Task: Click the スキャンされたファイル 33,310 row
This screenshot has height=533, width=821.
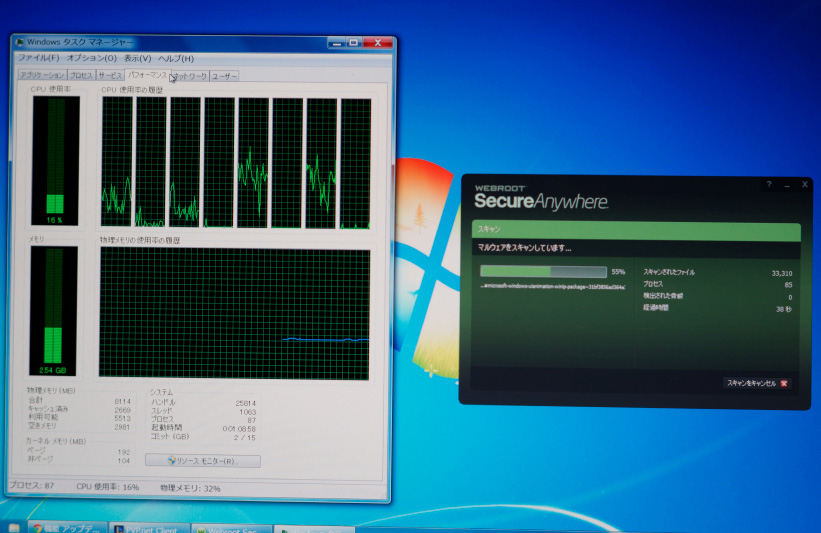Action: coord(717,273)
